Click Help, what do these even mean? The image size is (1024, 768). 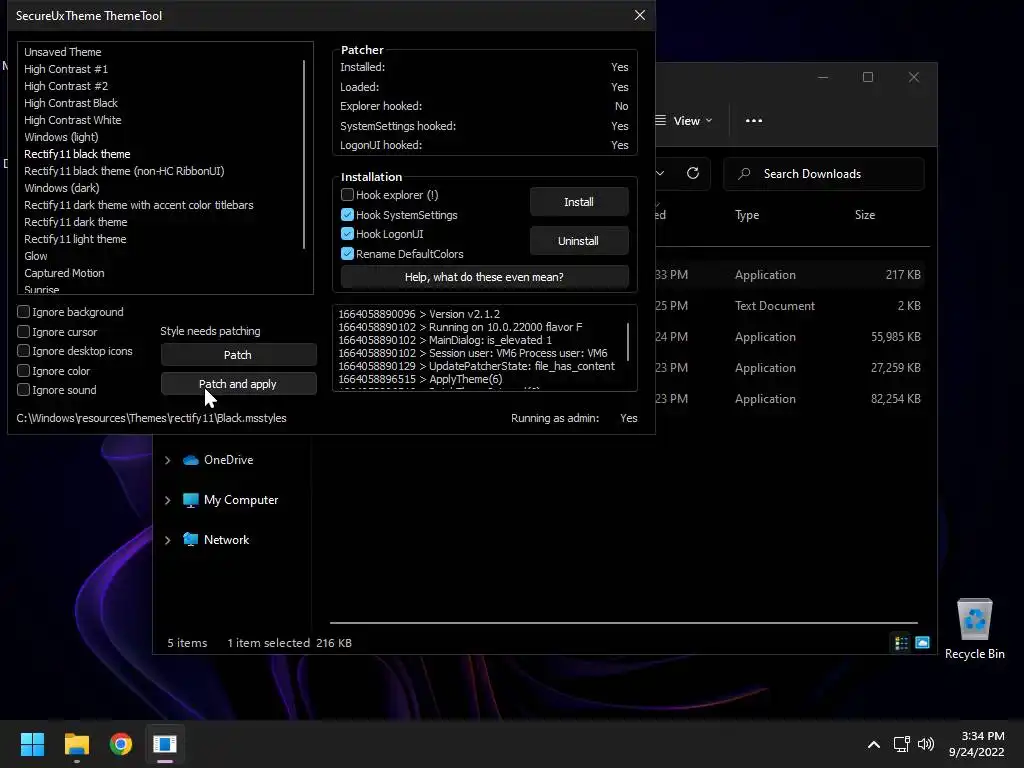point(484,277)
